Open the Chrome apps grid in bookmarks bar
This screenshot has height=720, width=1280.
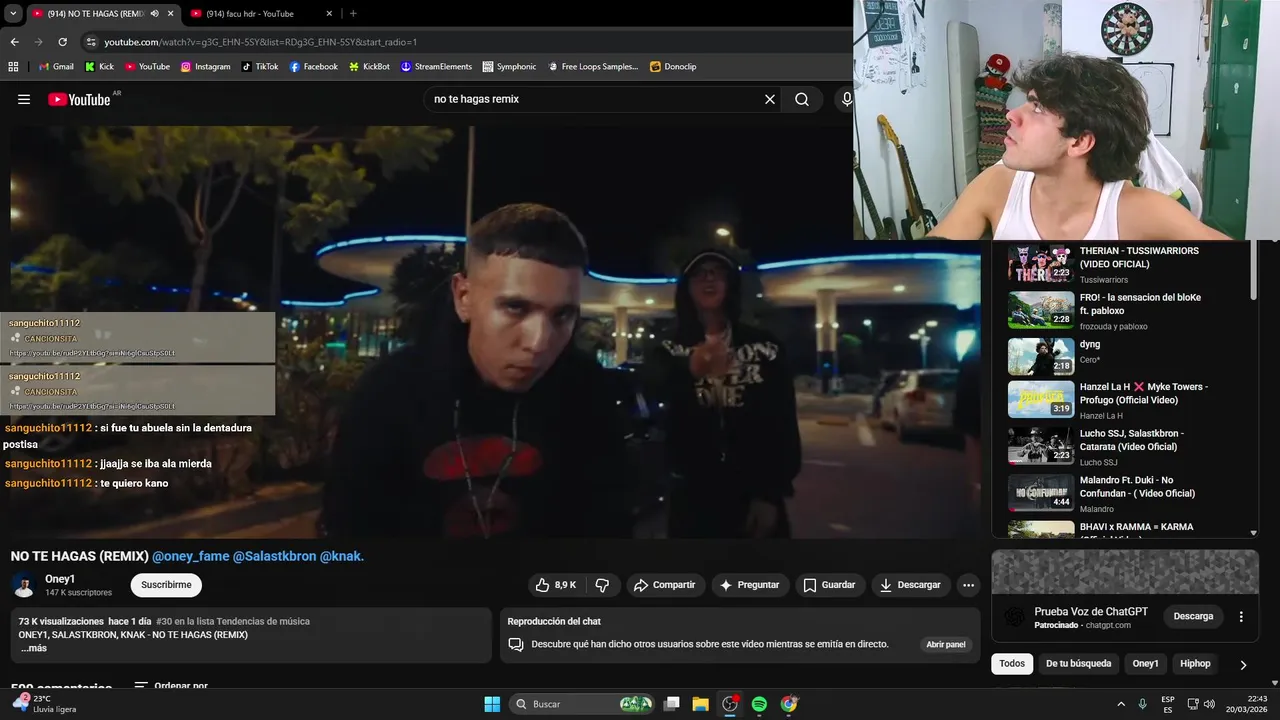coord(13,66)
